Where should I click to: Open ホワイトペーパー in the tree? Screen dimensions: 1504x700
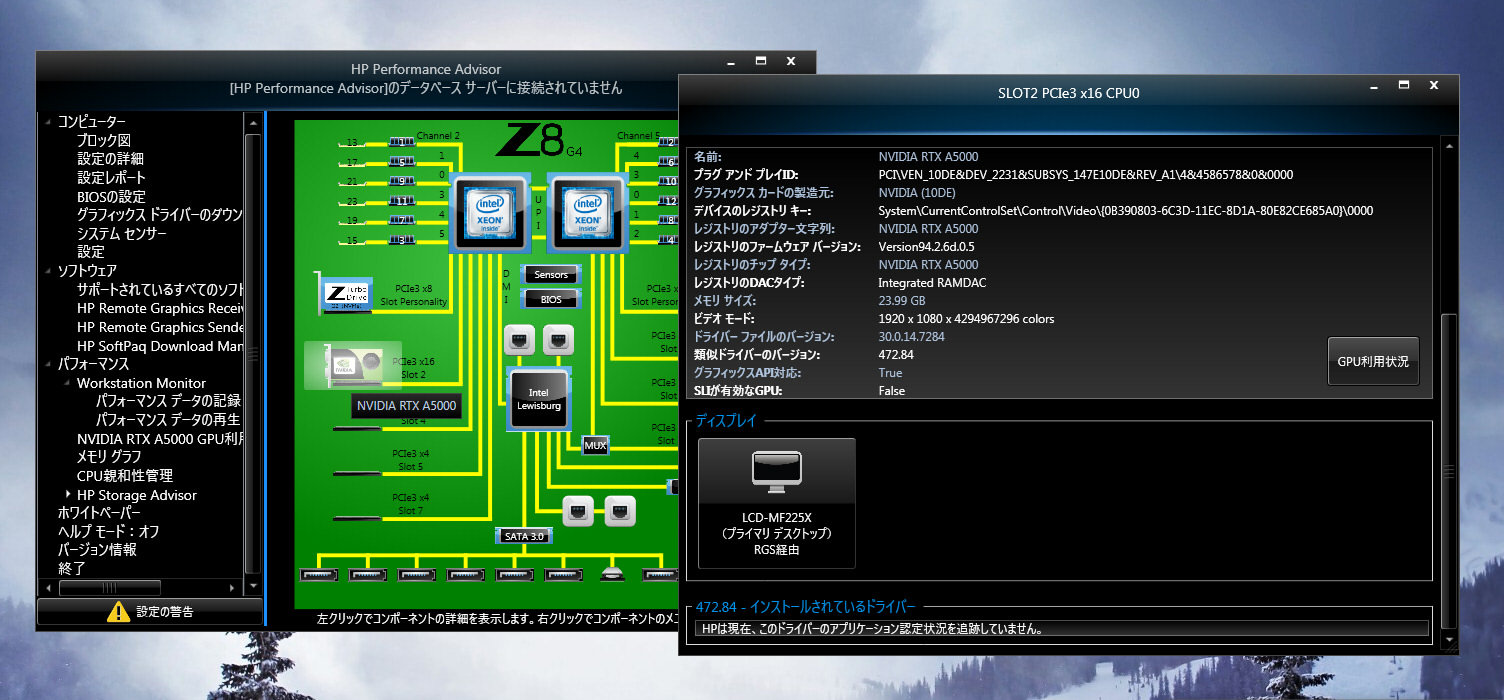tap(101, 513)
